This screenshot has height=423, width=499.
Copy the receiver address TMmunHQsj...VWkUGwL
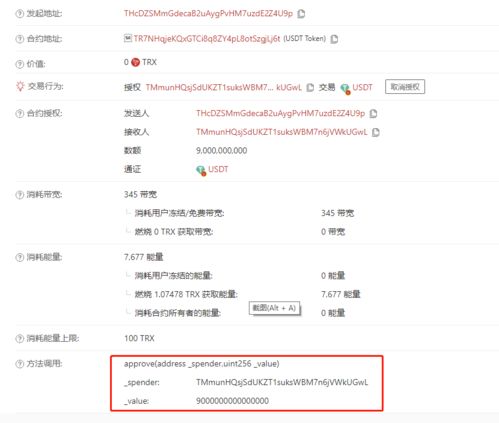(376, 132)
